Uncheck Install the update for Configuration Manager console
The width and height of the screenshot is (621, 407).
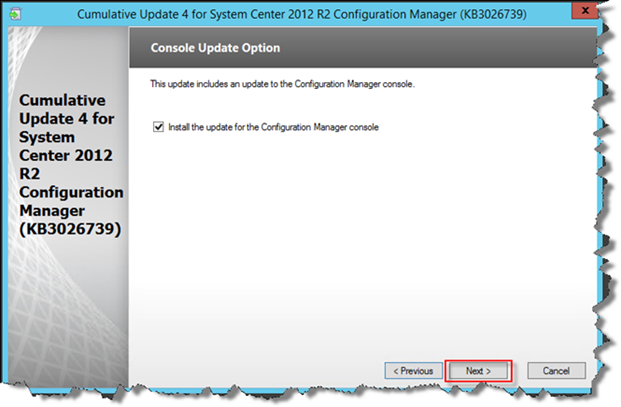coord(158,127)
